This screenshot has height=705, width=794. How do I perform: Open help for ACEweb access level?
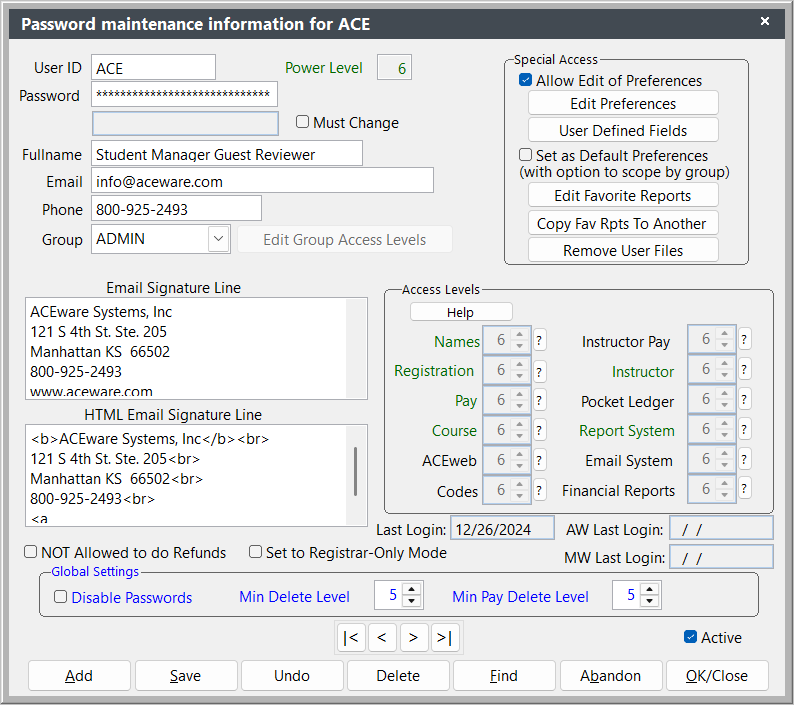click(539, 460)
